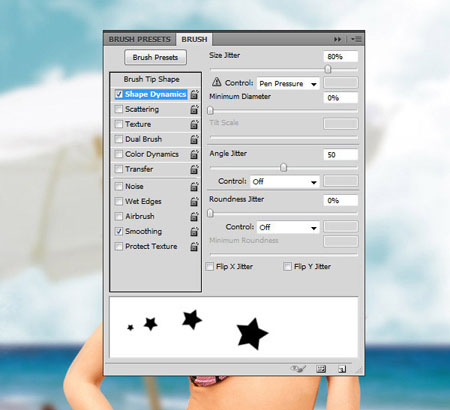Check the Flip X Jitter box
450x410 pixels.
[x=210, y=267]
